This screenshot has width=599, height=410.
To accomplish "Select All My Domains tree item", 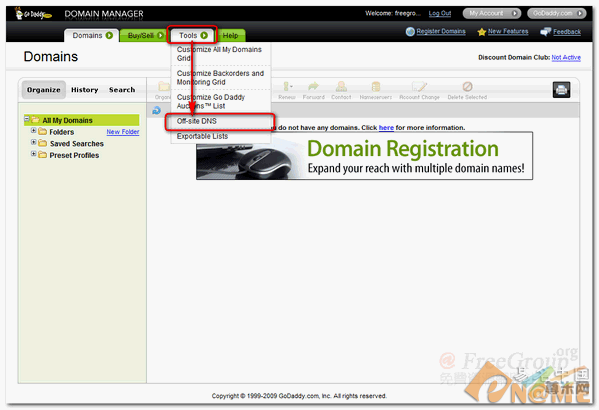I will click(81, 120).
